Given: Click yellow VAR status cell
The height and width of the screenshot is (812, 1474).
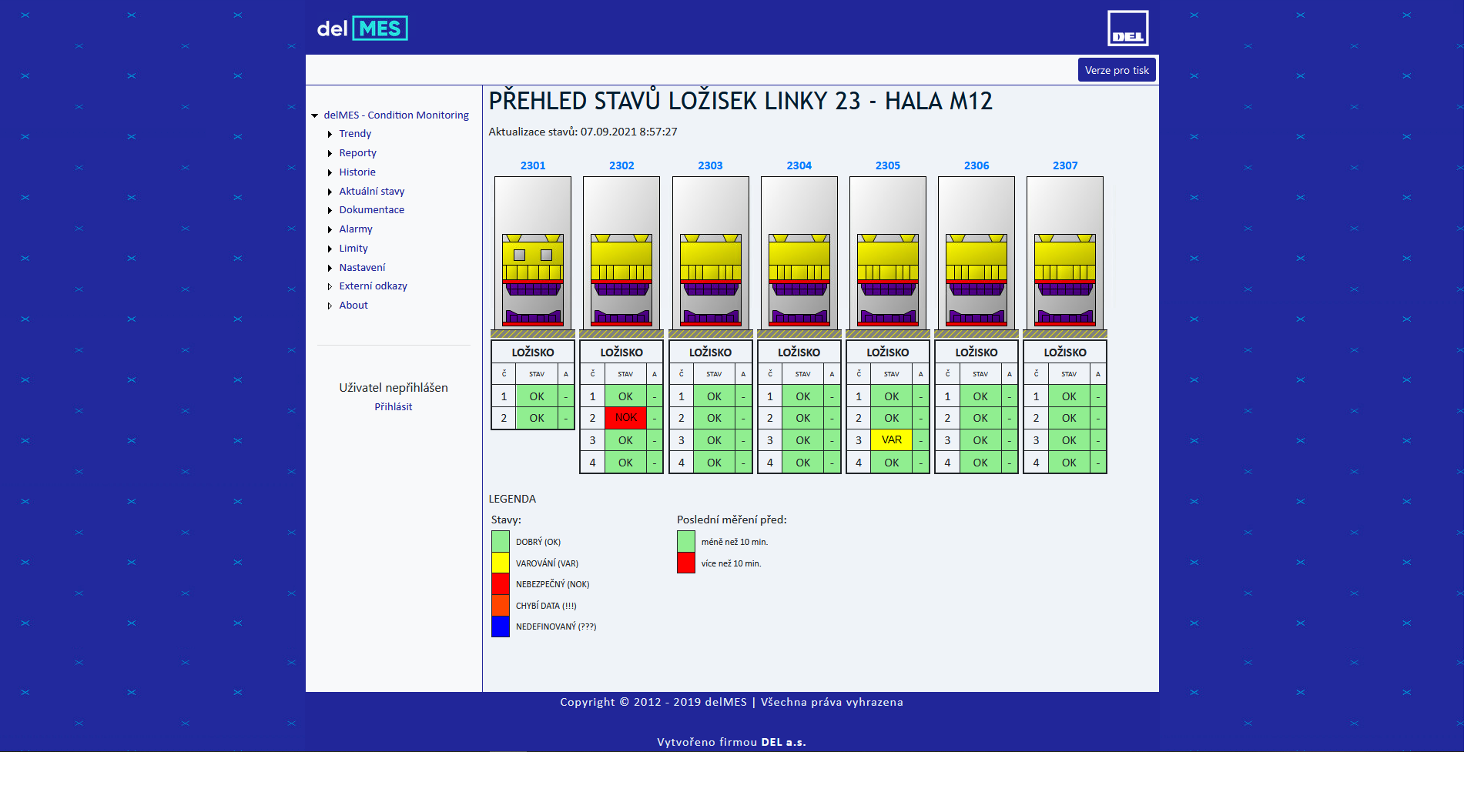Looking at the screenshot, I should (x=891, y=440).
